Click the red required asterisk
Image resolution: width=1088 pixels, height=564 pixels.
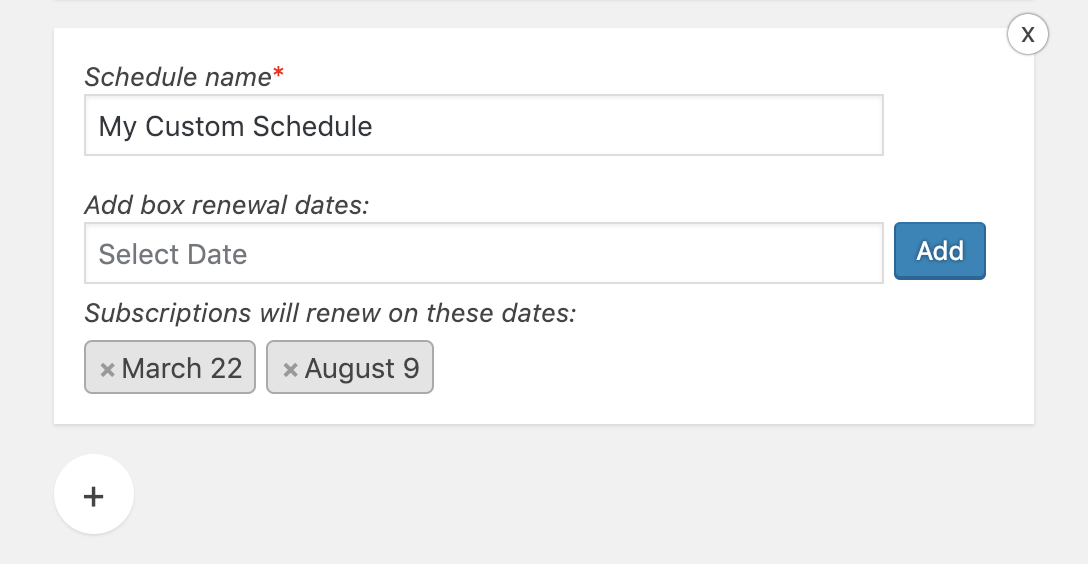click(278, 74)
